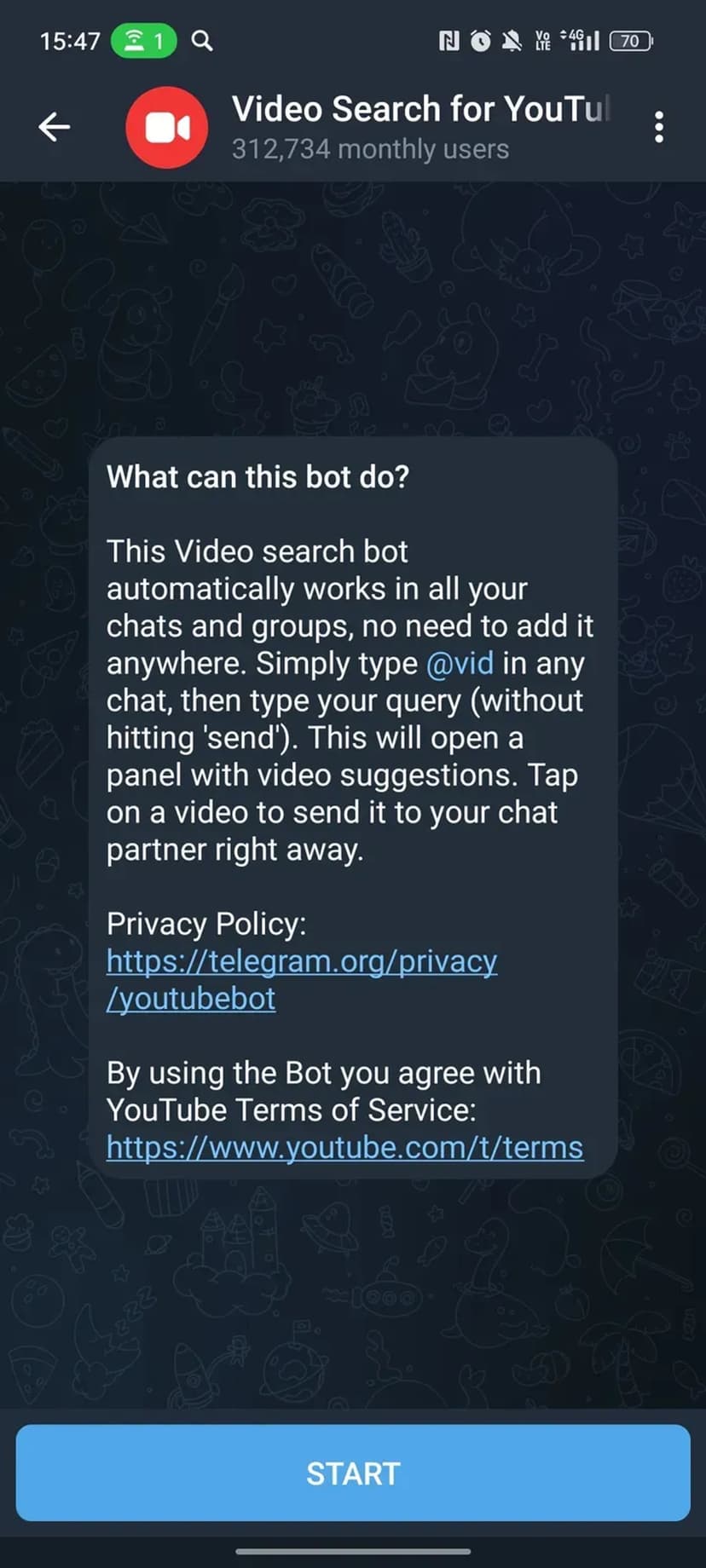Tap the @vid mention link

pyautogui.click(x=460, y=663)
